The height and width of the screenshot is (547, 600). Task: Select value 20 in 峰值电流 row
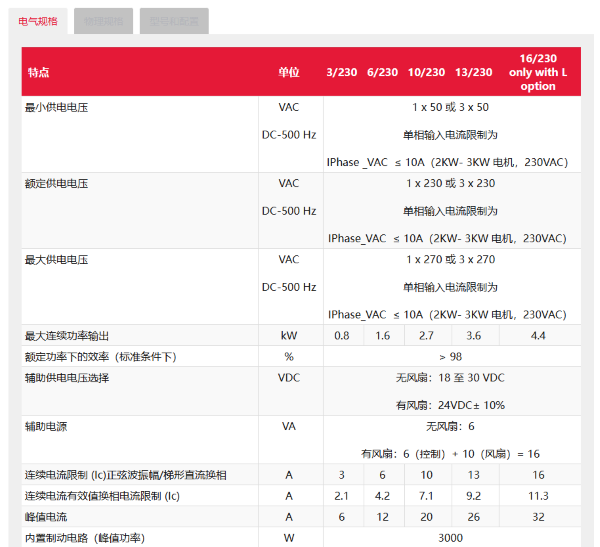(x=426, y=517)
